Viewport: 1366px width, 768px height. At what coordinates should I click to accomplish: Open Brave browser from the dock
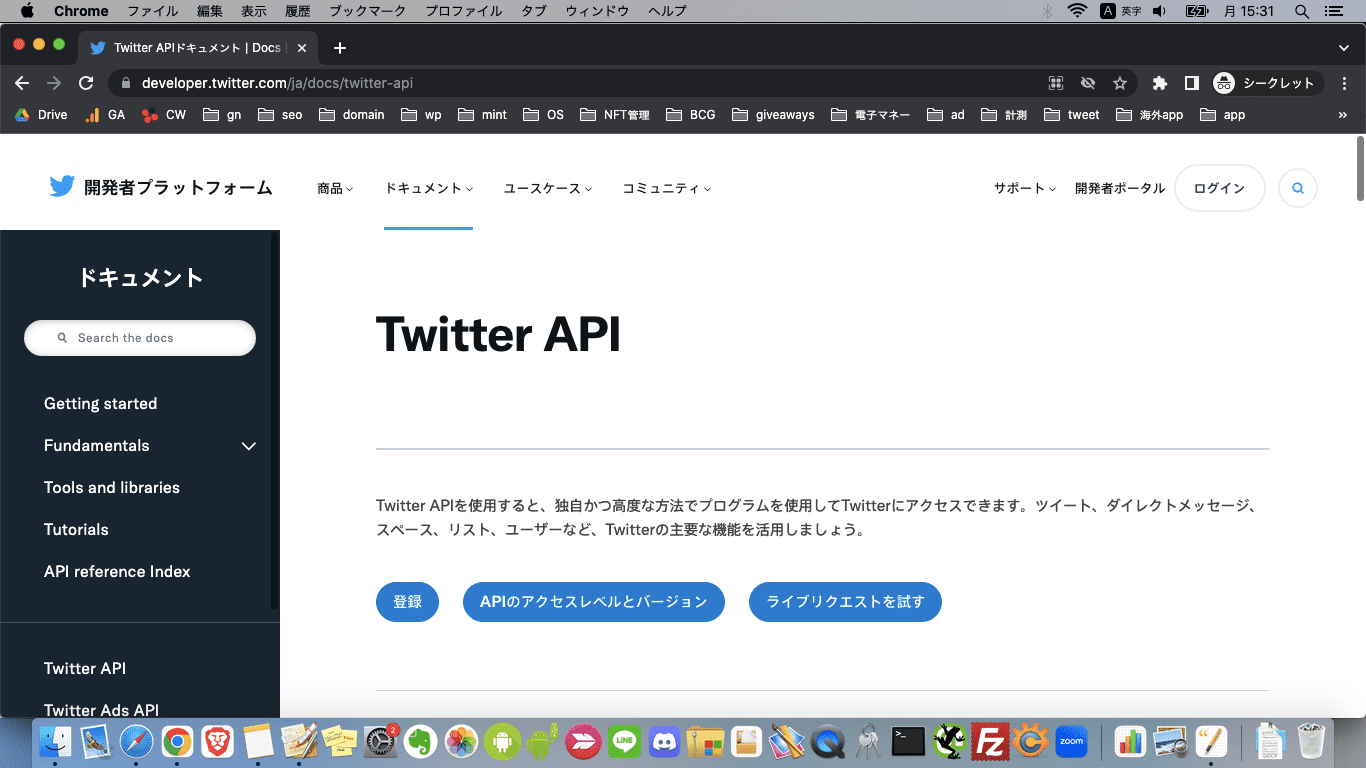click(217, 741)
